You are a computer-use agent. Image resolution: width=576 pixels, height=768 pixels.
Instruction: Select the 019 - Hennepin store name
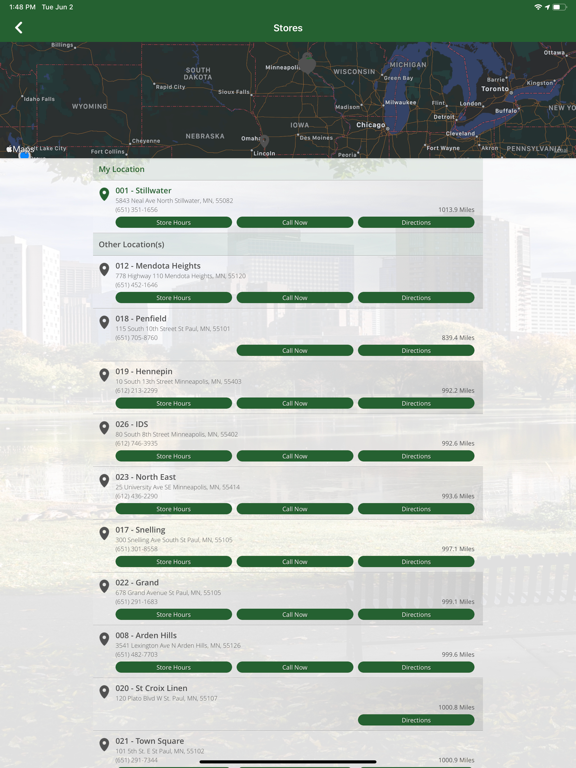[144, 372]
